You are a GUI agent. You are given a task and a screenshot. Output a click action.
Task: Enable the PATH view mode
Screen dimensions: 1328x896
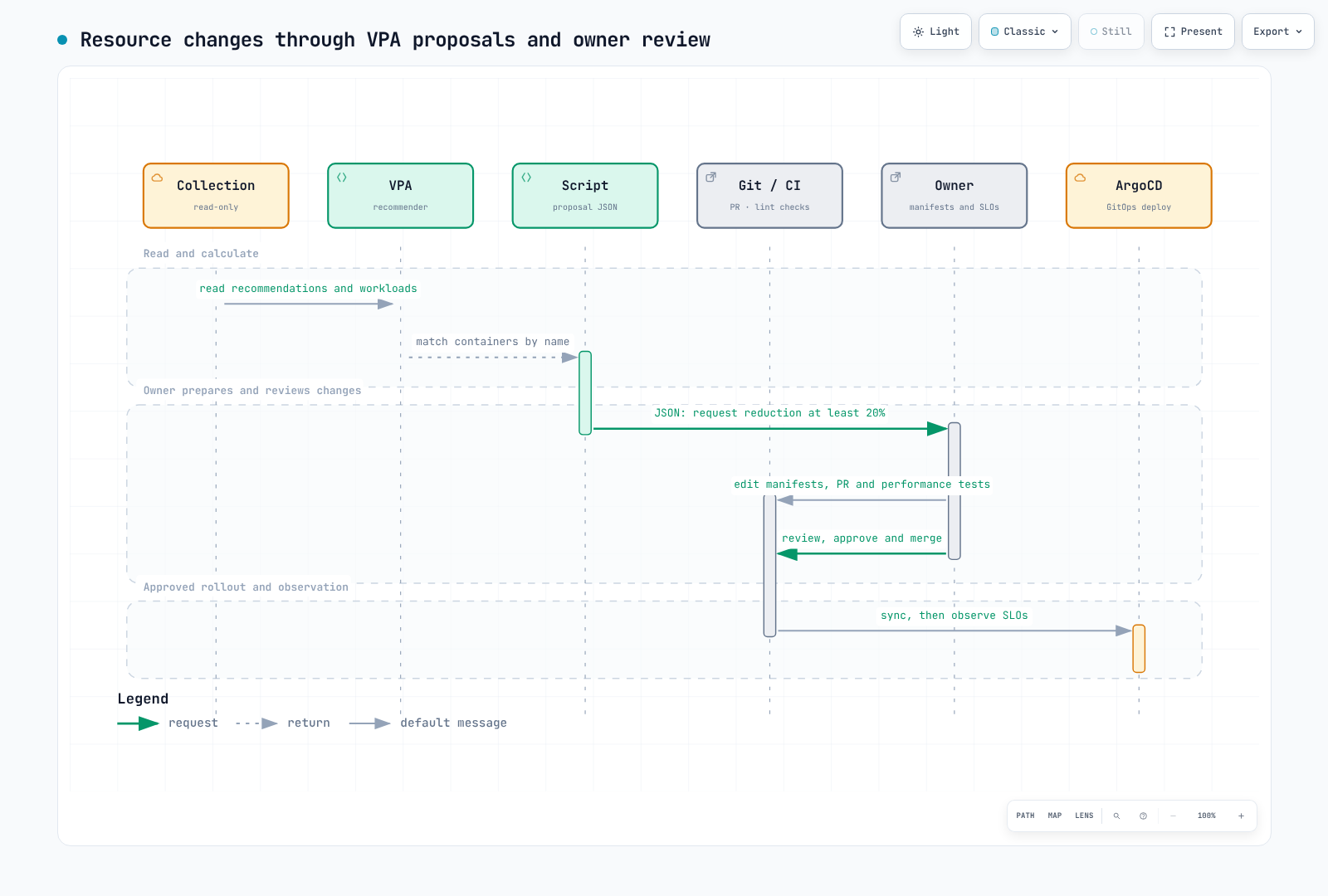(1025, 816)
